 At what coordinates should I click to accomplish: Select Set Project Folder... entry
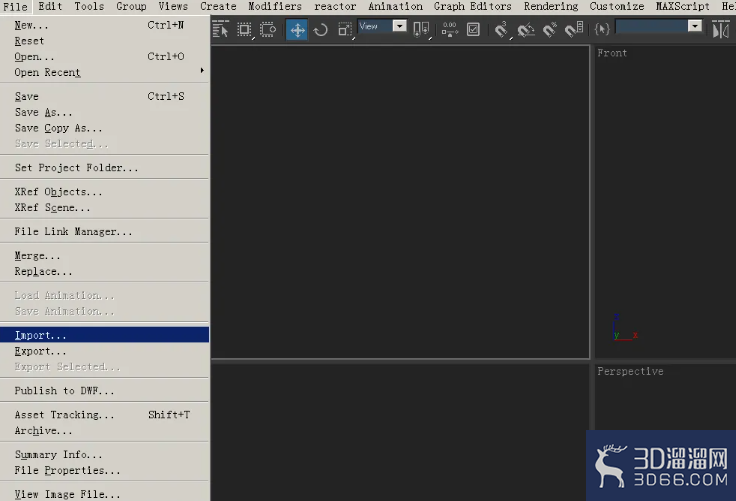pyautogui.click(x=105, y=168)
